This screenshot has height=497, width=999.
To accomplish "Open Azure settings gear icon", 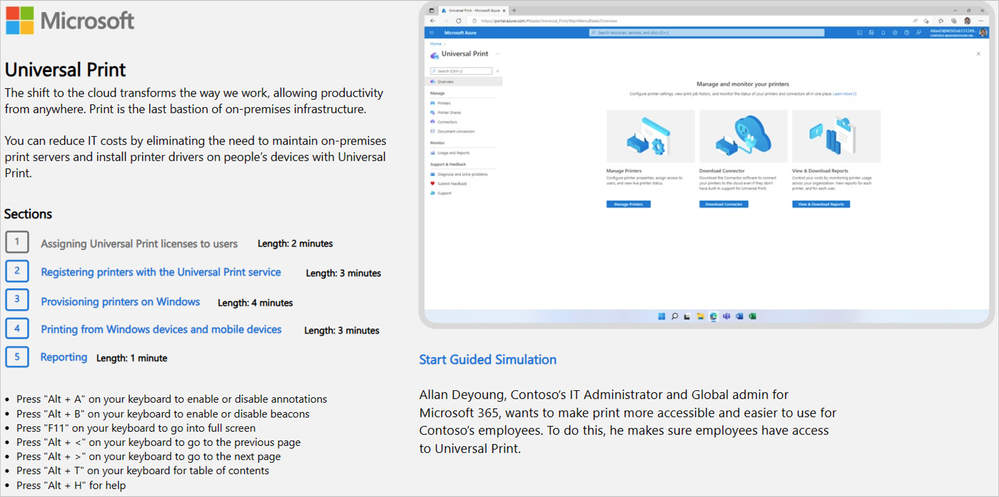I will pos(895,32).
